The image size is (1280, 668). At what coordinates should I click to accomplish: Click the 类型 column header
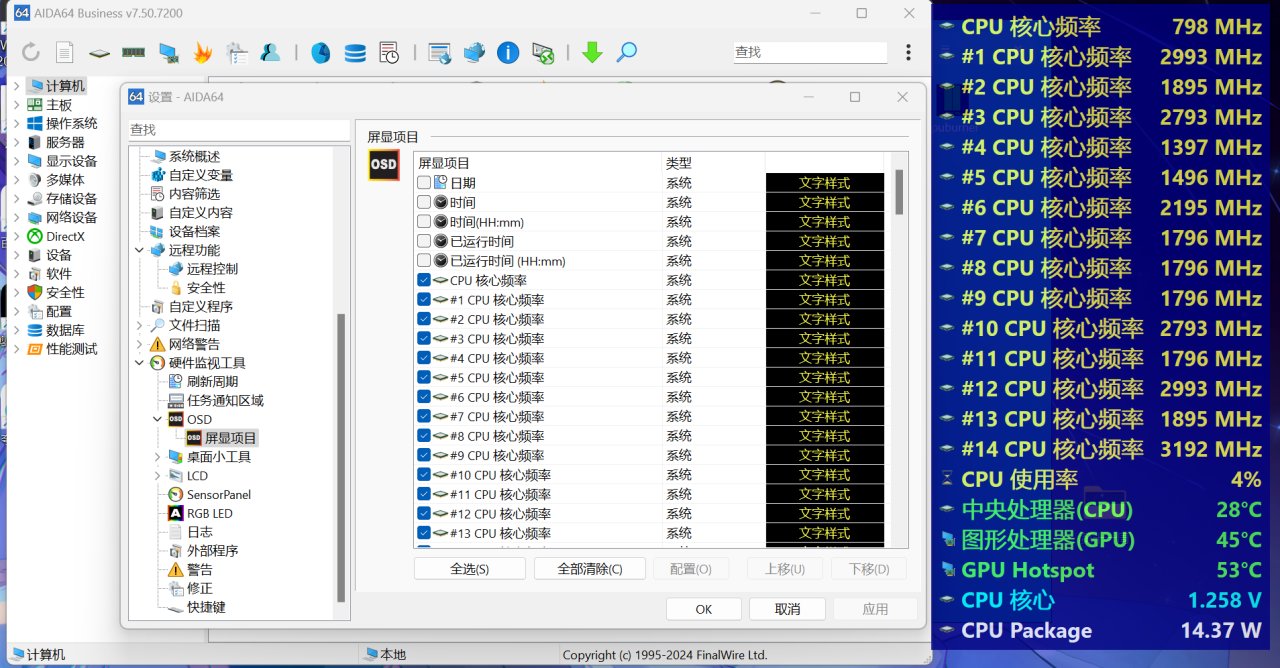click(x=713, y=163)
